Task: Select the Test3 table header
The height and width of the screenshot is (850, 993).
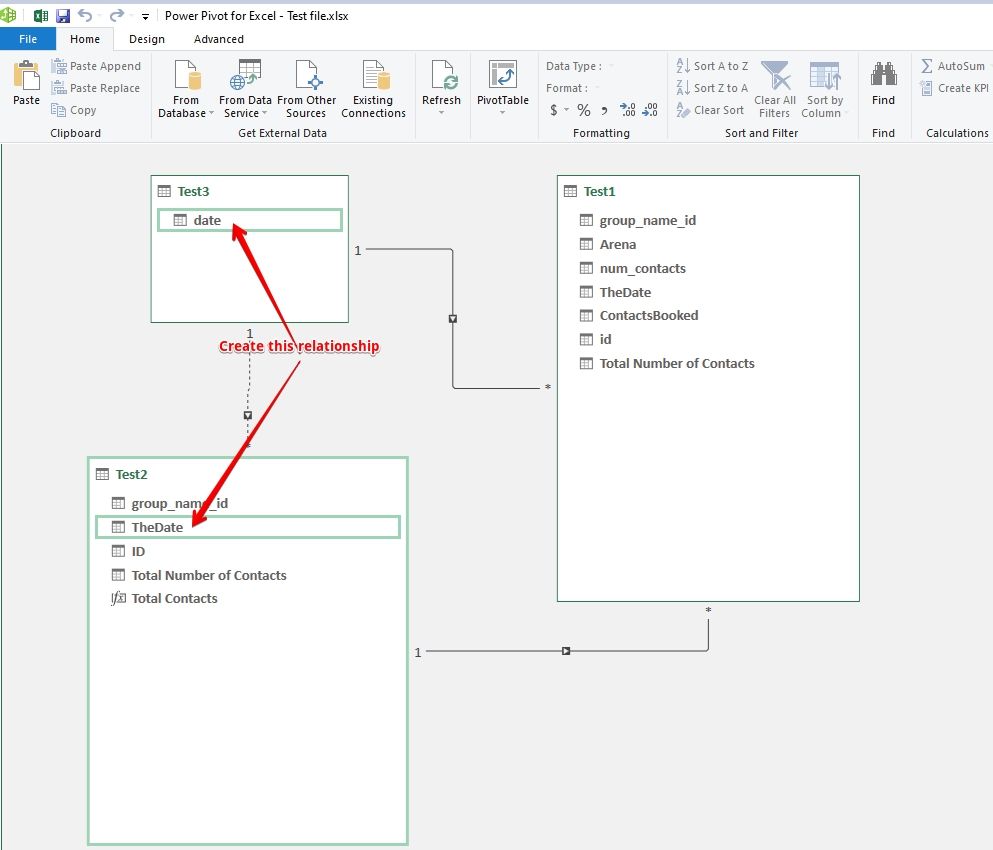Action: [250, 191]
